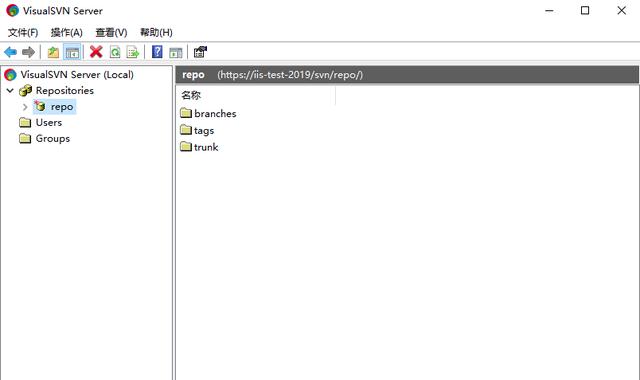Export the list with the export icon
This screenshot has height=380, width=640.
pos(133,52)
